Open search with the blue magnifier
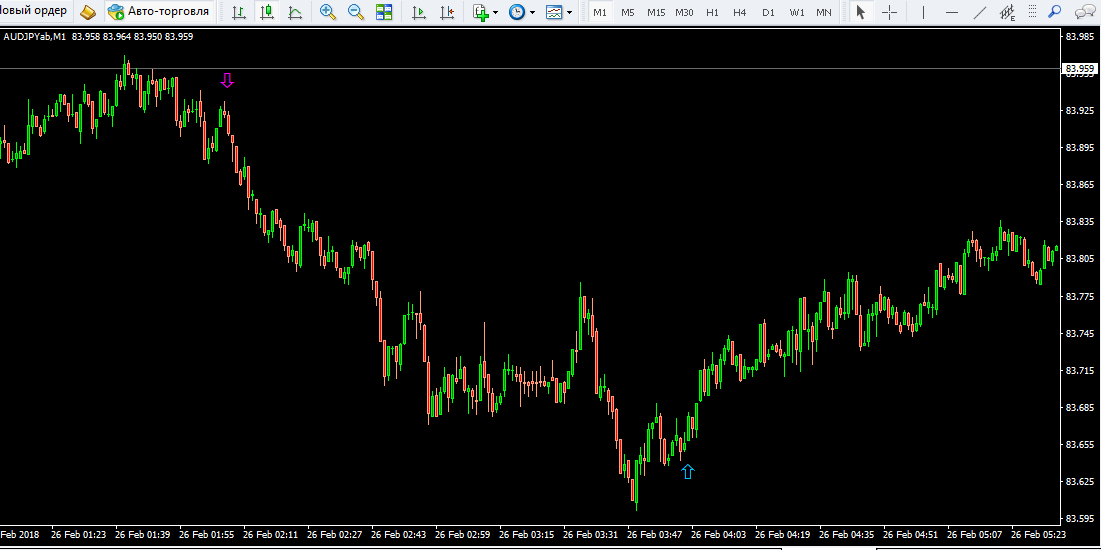The image size is (1101, 550). 1054,12
